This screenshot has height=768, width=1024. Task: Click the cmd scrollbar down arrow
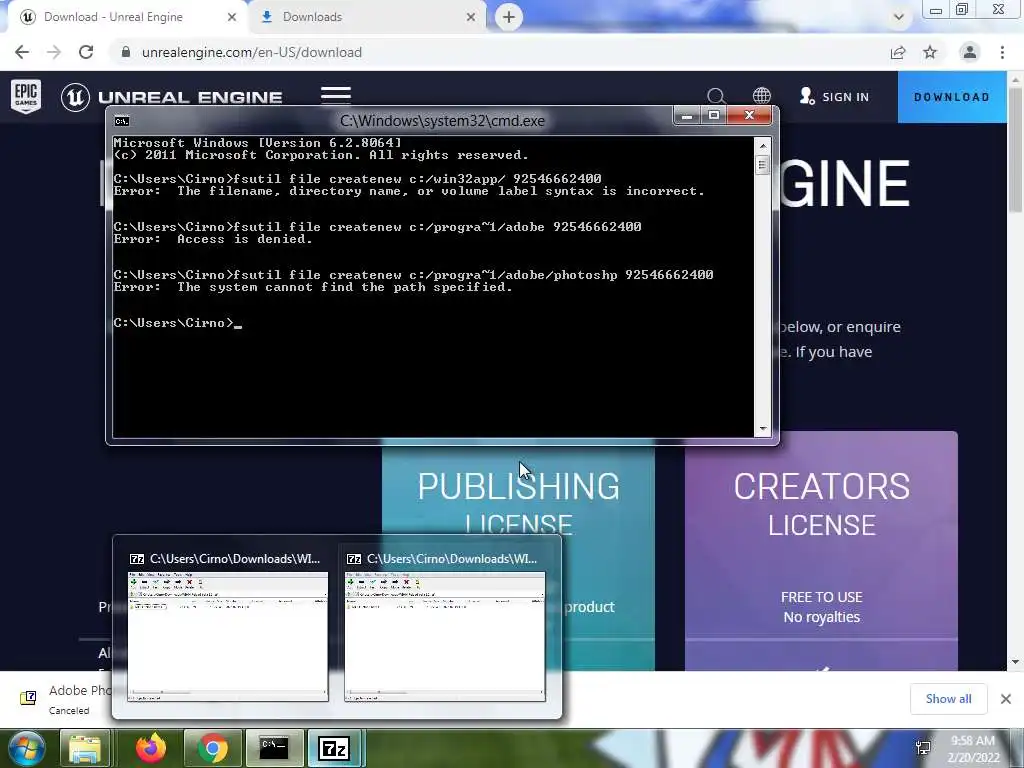point(762,429)
